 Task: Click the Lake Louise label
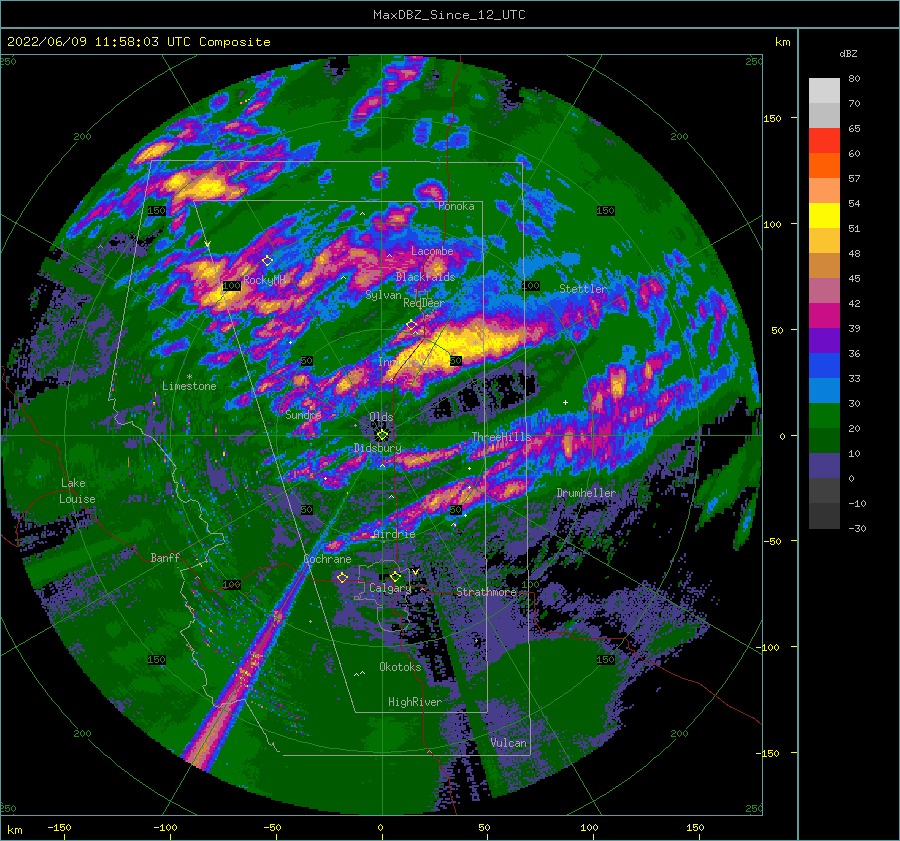pyautogui.click(x=77, y=491)
